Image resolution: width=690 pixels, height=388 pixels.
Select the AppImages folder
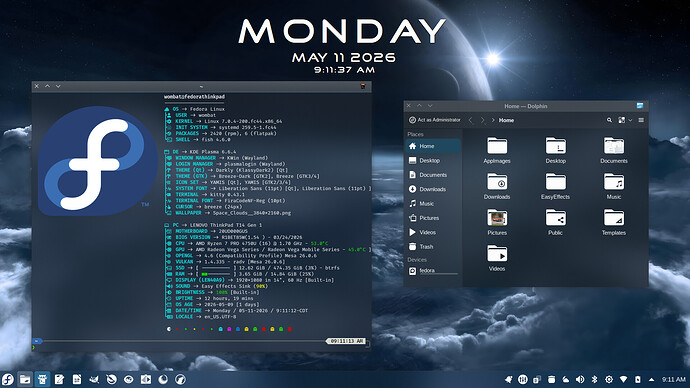pos(497,150)
